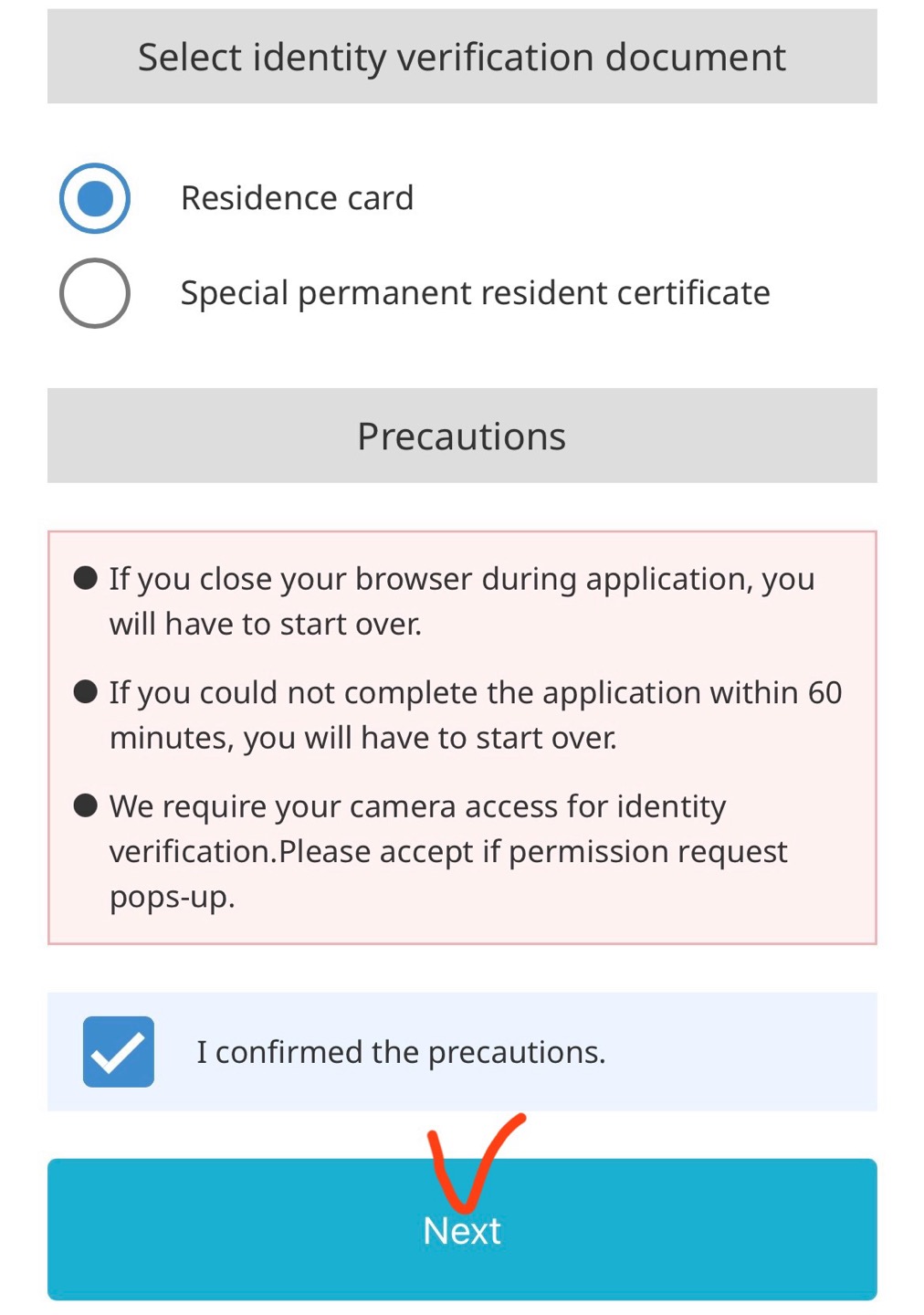The width and height of the screenshot is (924, 1315).
Task: Click the filled blue dot of selected radio
Action: pyautogui.click(x=95, y=198)
